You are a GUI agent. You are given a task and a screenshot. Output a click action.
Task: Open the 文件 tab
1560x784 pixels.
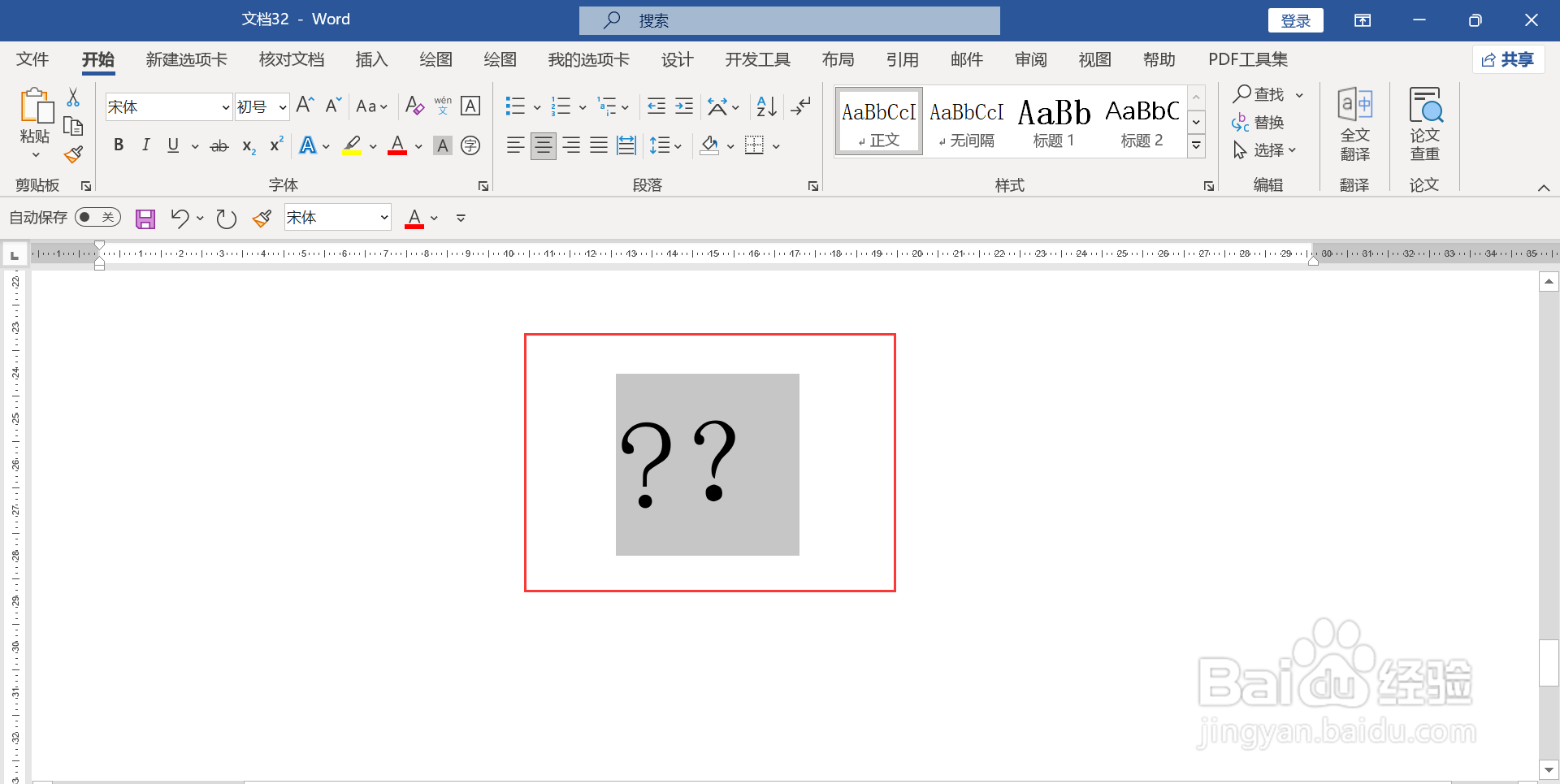click(x=32, y=59)
